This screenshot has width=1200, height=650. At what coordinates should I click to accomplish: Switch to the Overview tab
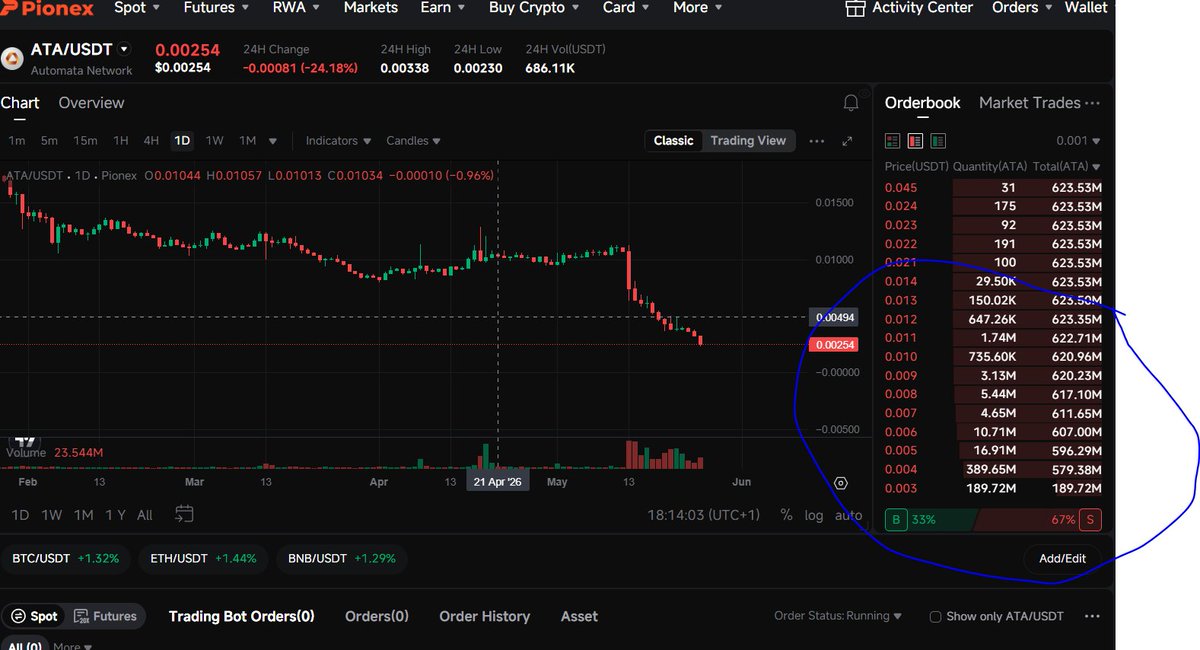tap(91, 103)
